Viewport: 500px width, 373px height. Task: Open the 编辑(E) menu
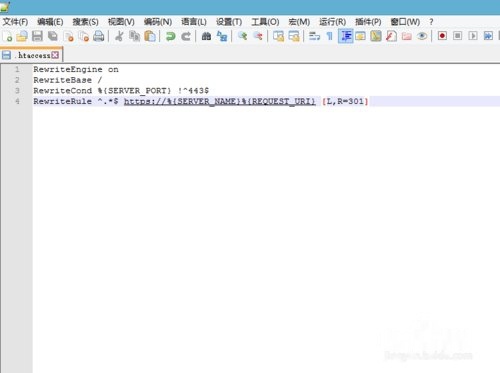pos(50,22)
